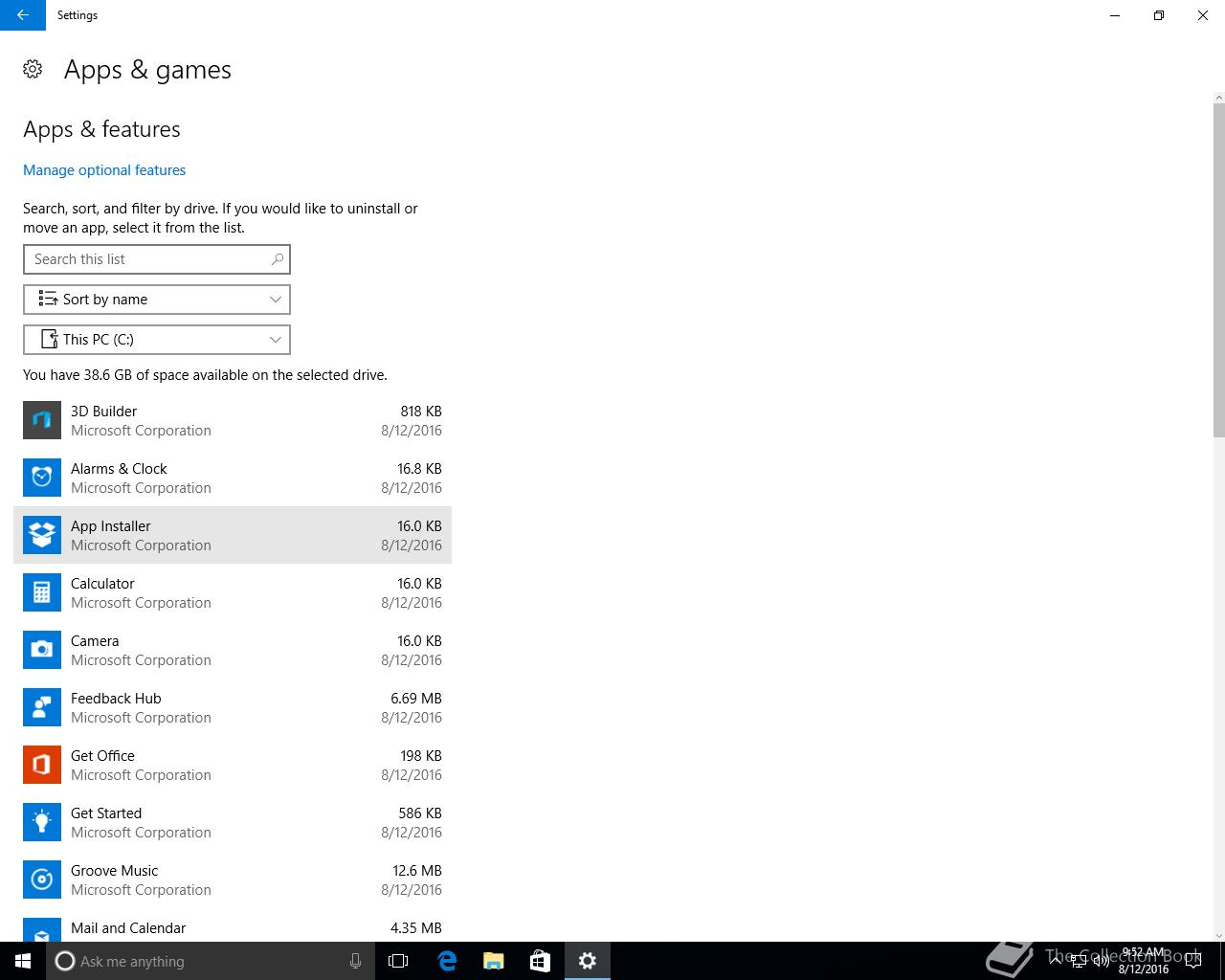Click the Groove Music app icon
Screen dimensions: 1225x980
pos(42,880)
